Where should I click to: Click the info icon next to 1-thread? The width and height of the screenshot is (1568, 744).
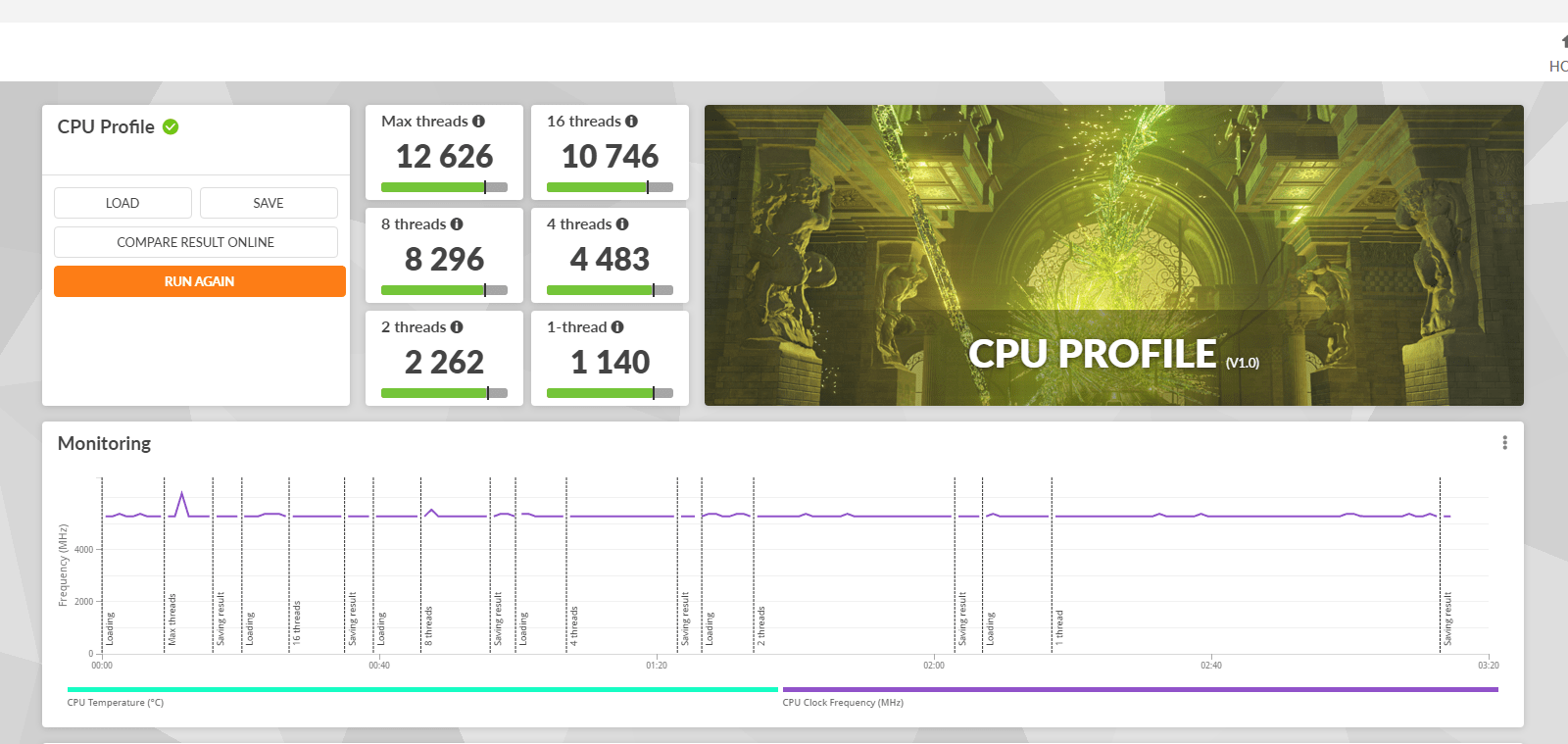coord(617,327)
